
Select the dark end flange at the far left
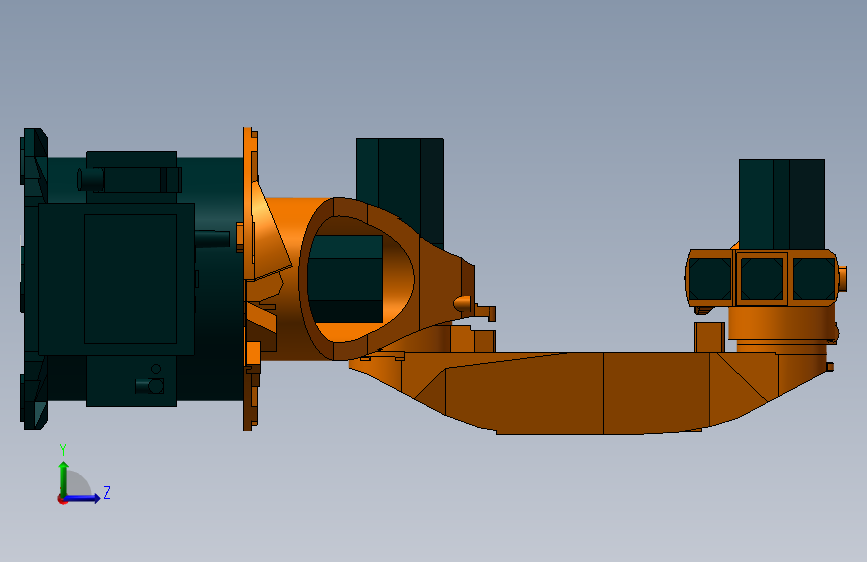click(34, 279)
